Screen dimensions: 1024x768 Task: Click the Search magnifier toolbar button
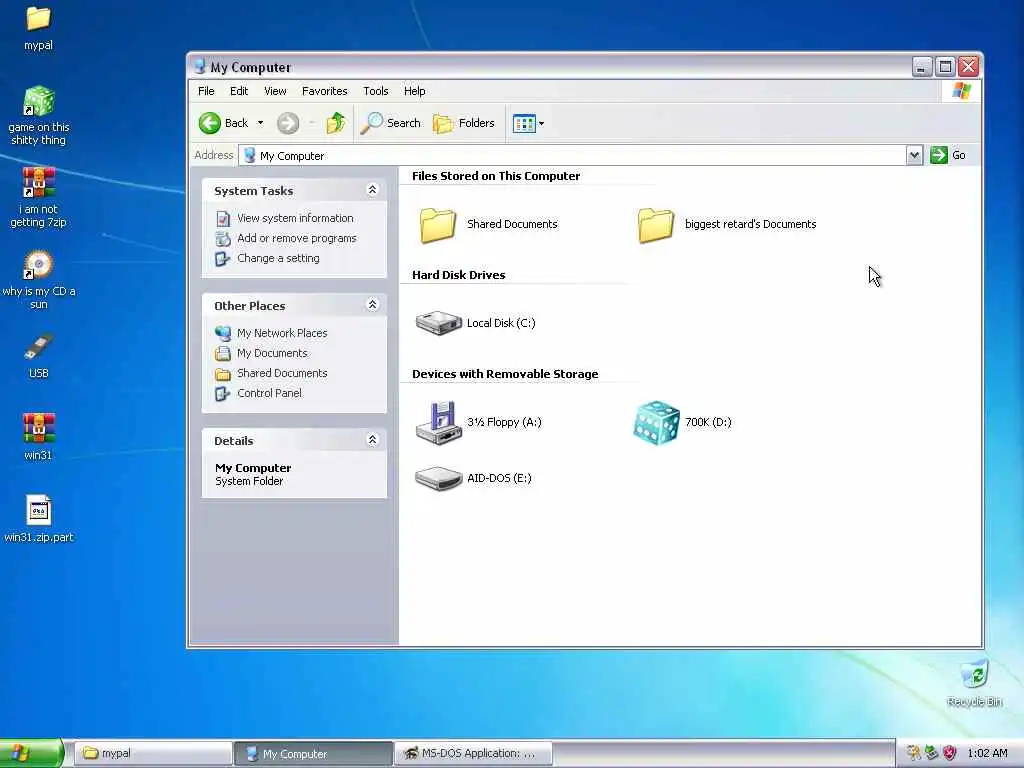coord(391,123)
